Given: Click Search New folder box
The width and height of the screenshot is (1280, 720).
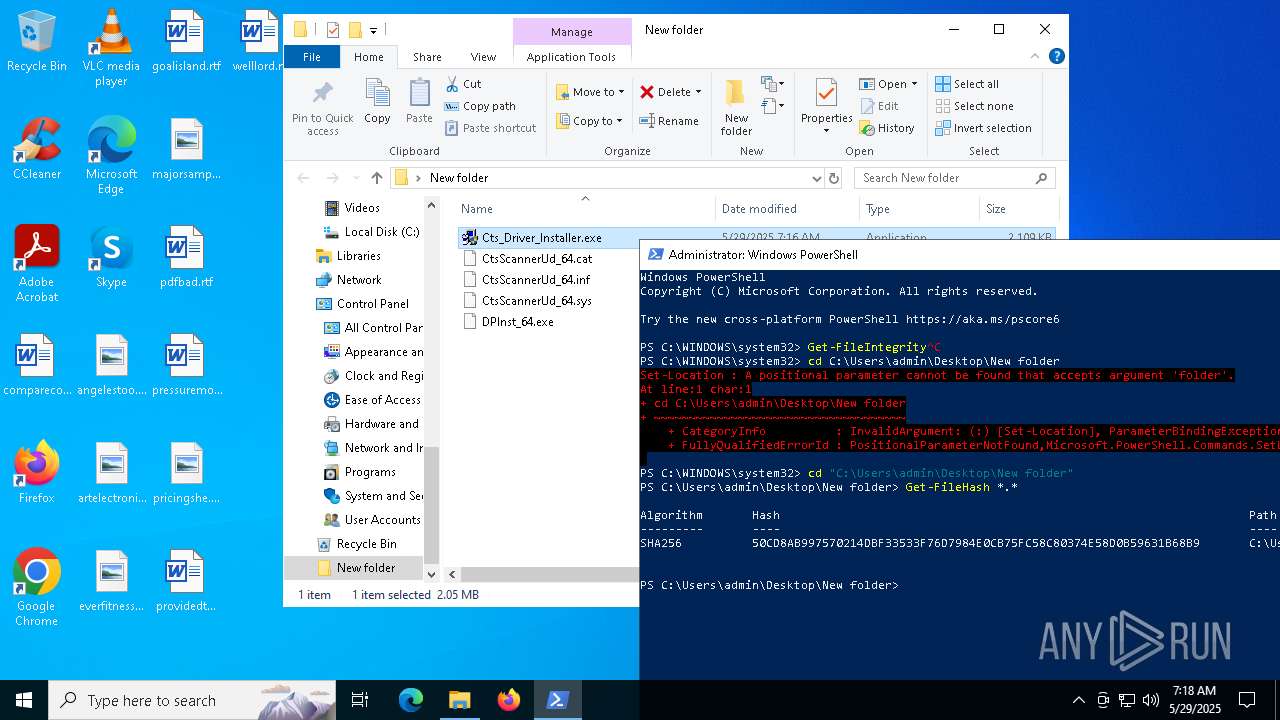Looking at the screenshot, I should click(x=954, y=178).
